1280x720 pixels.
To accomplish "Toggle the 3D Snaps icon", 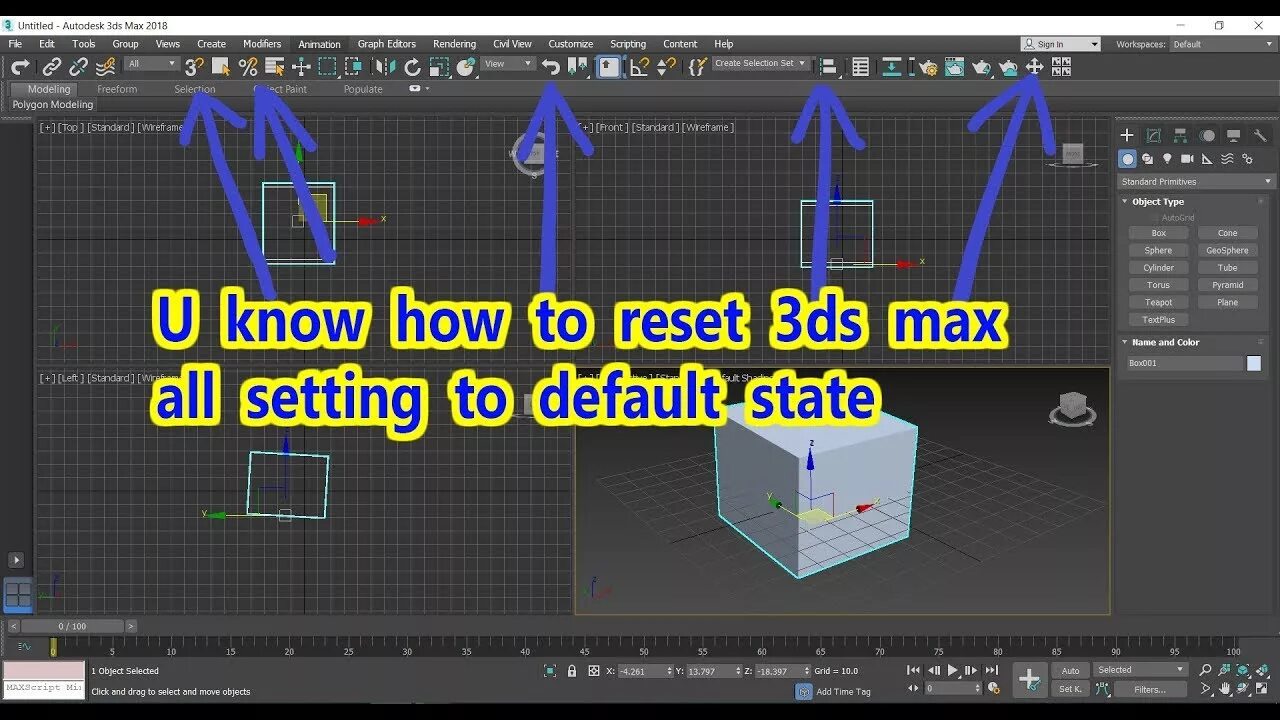I will (x=194, y=67).
